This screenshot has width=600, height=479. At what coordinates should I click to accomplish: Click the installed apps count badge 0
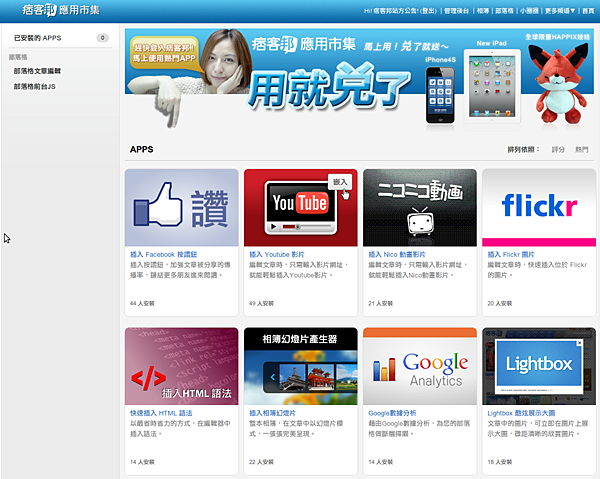[102, 38]
